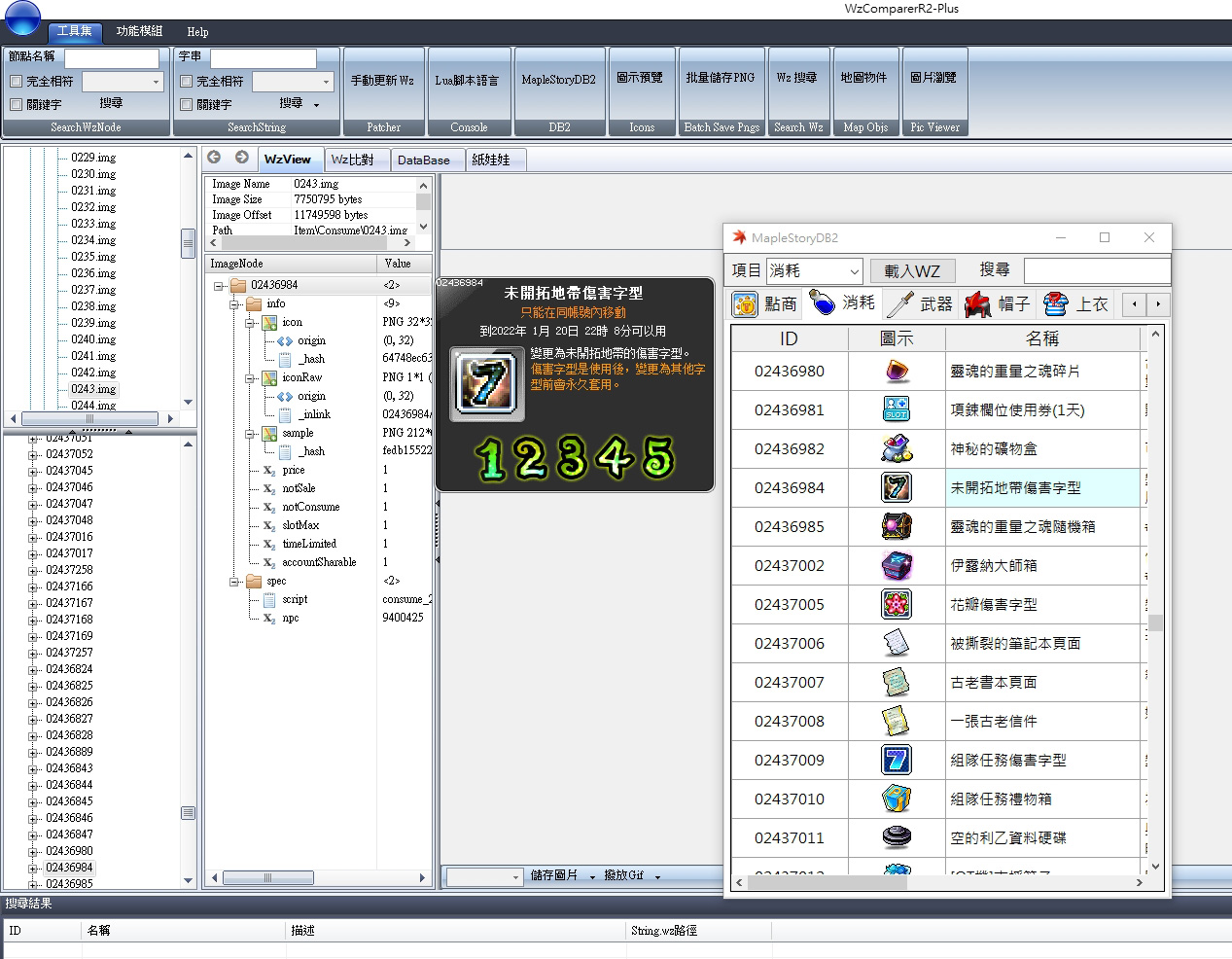The image size is (1232, 959).
Task: Click the img file list horizontal scrollbar
Action: pyautogui.click(x=88, y=419)
